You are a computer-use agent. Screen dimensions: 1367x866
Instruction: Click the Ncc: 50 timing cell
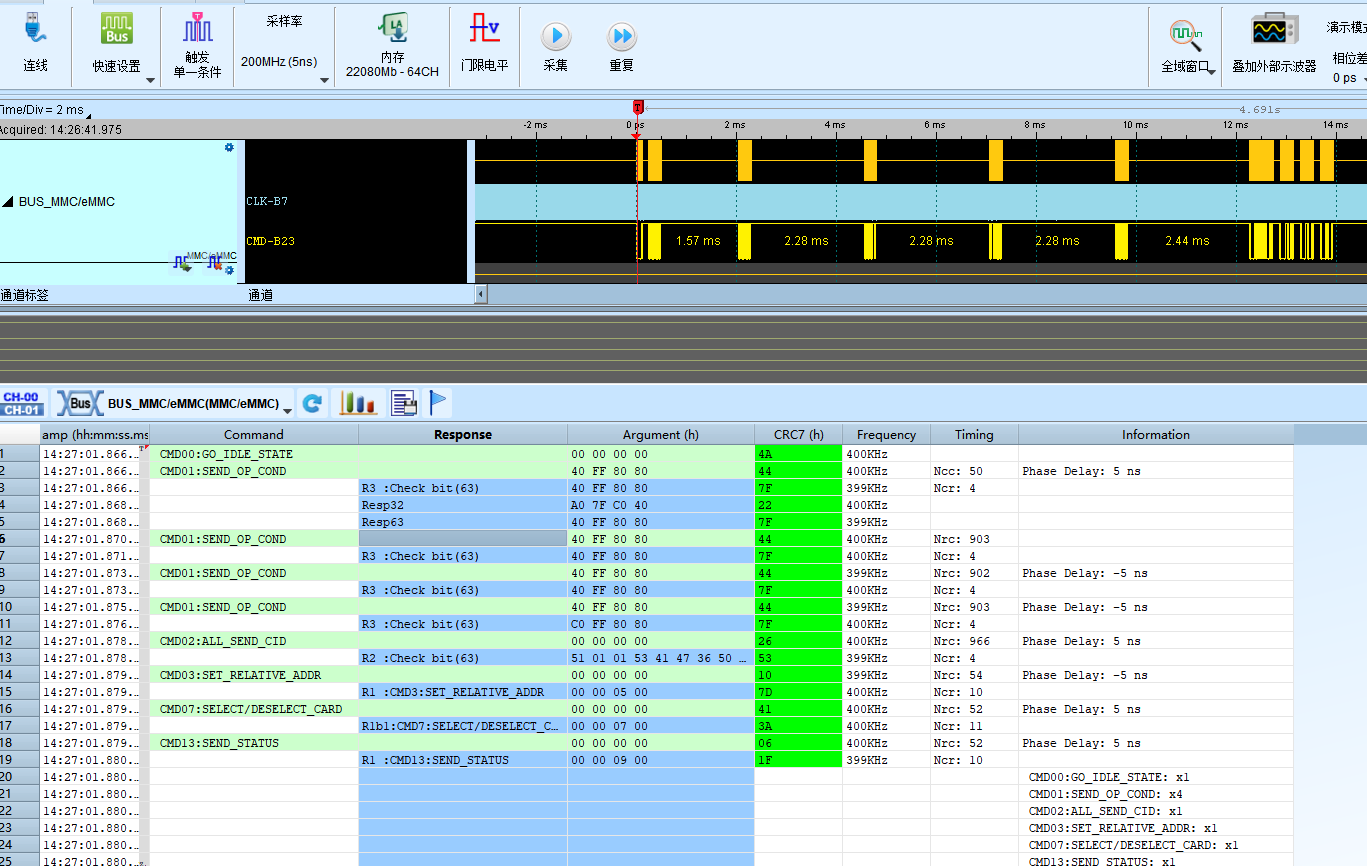tap(974, 471)
